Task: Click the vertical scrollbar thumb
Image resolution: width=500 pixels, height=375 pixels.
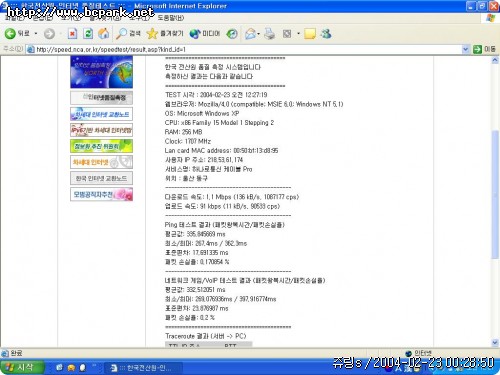Action: pos(495,194)
